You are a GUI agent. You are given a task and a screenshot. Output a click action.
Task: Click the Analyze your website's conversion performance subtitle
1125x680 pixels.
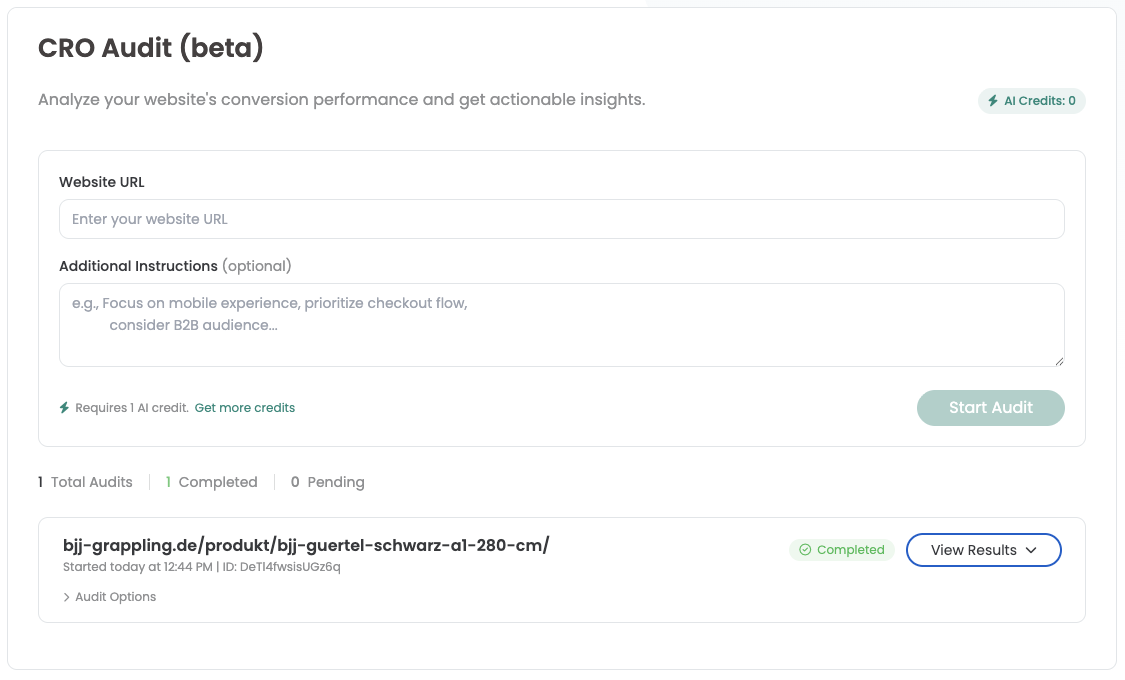click(342, 100)
